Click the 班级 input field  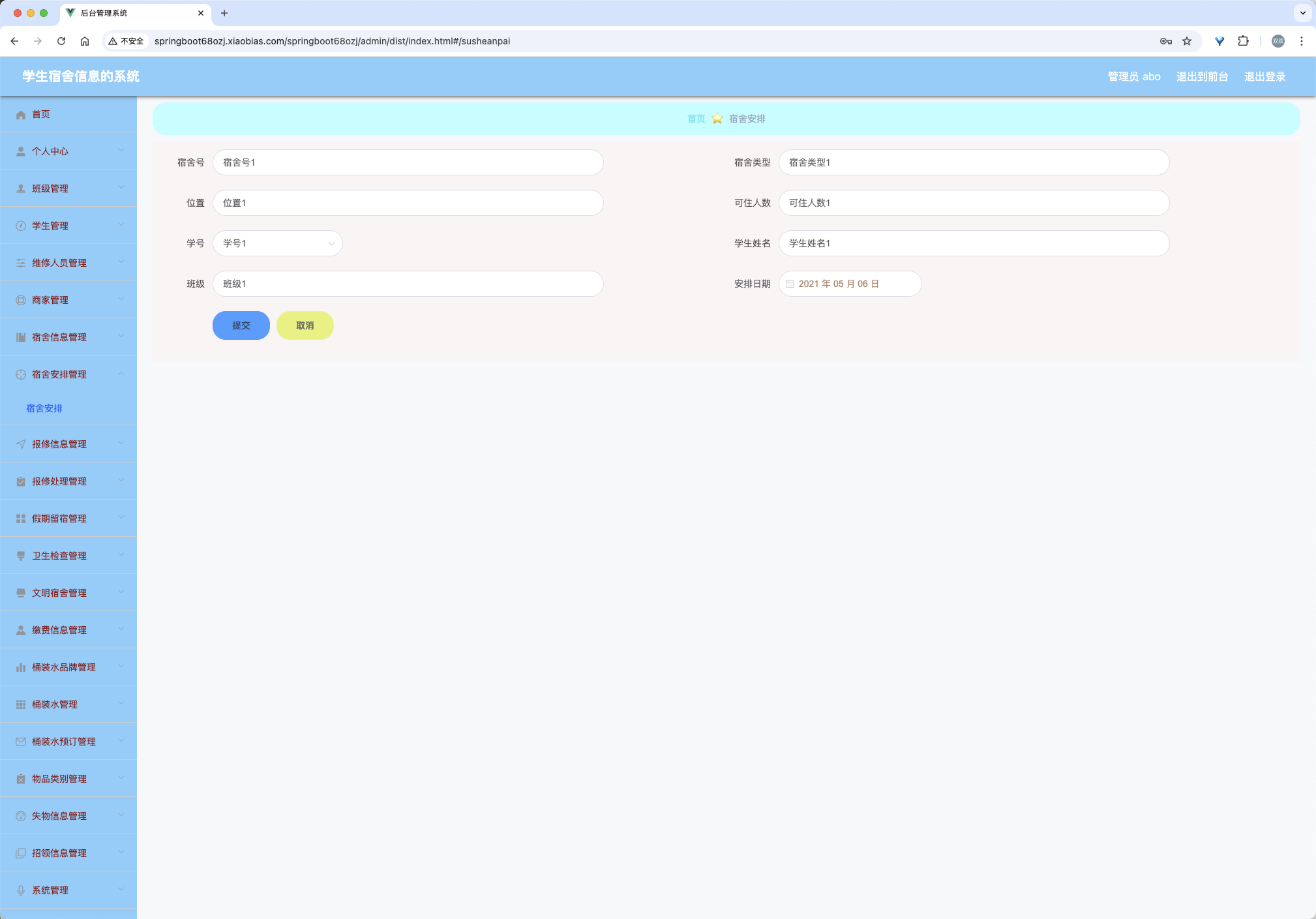[x=408, y=284]
